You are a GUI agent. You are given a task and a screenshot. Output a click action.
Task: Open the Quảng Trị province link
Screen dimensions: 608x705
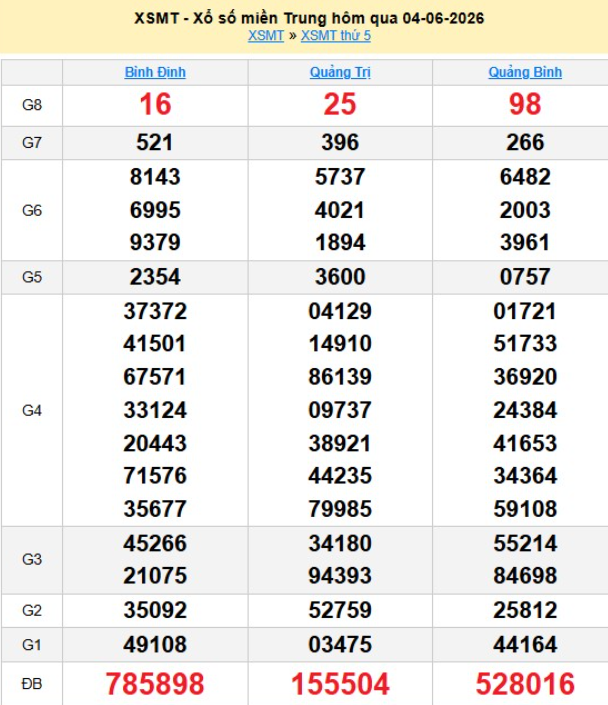click(340, 72)
